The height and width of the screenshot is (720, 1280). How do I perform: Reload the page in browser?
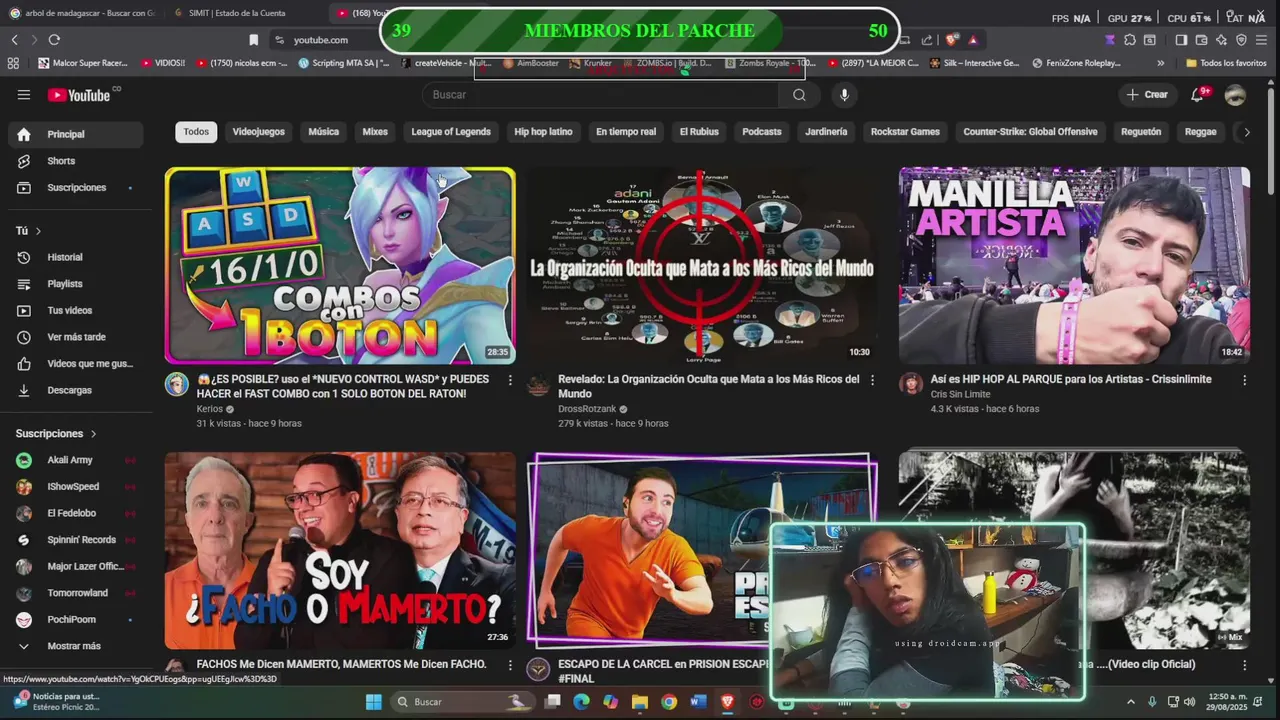click(54, 40)
